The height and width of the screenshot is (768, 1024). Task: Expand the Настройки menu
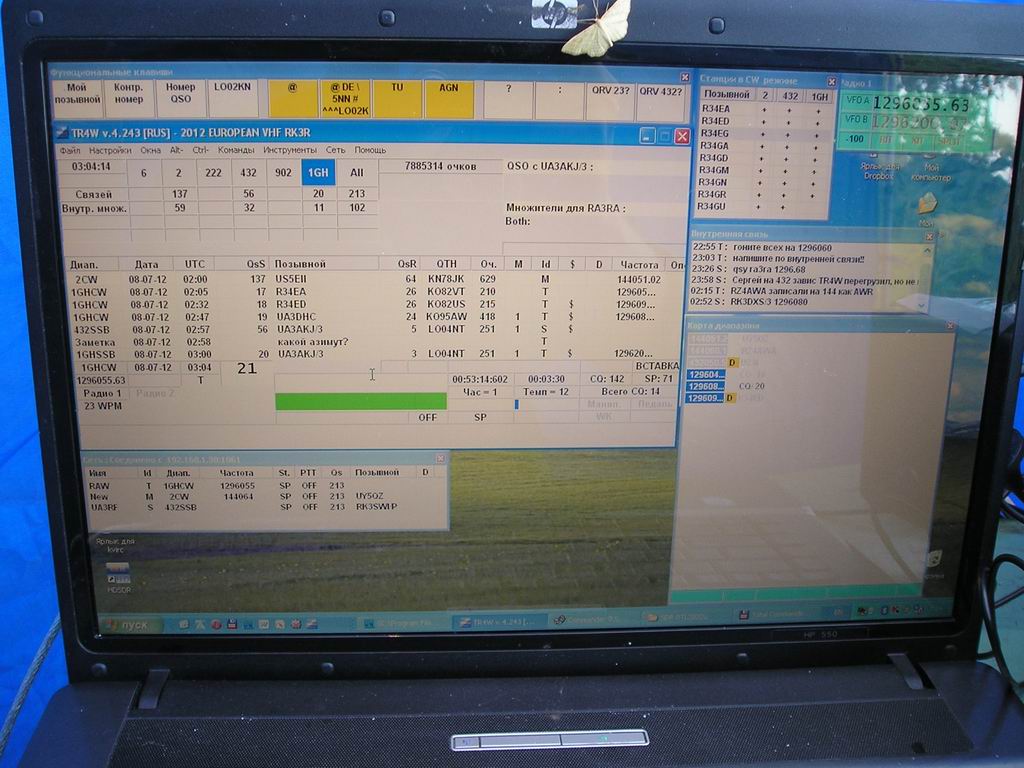pyautogui.click(x=109, y=150)
